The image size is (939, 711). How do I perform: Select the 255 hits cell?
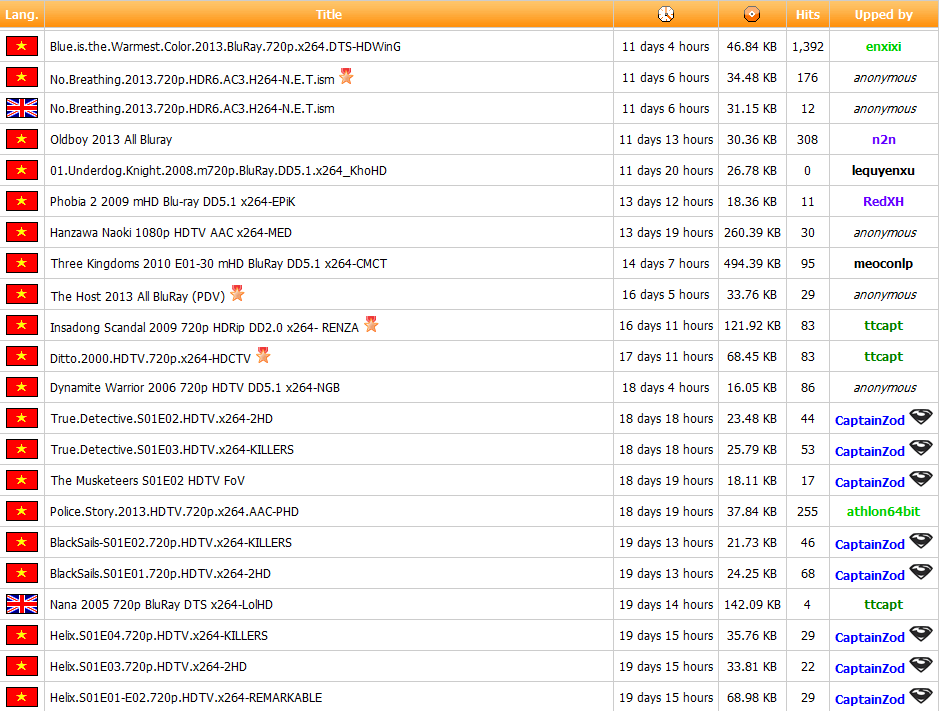(x=807, y=512)
